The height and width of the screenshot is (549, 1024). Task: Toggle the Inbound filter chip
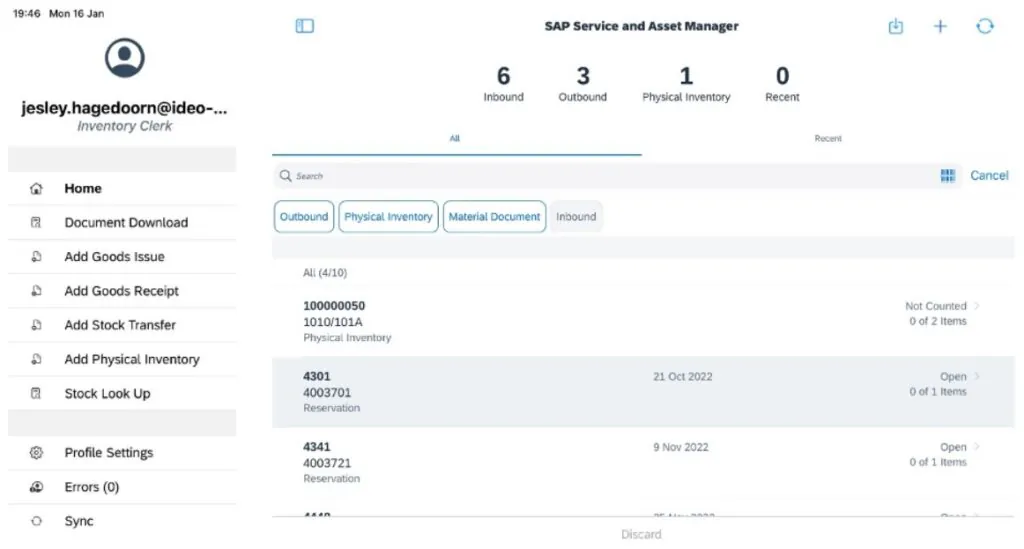(576, 217)
